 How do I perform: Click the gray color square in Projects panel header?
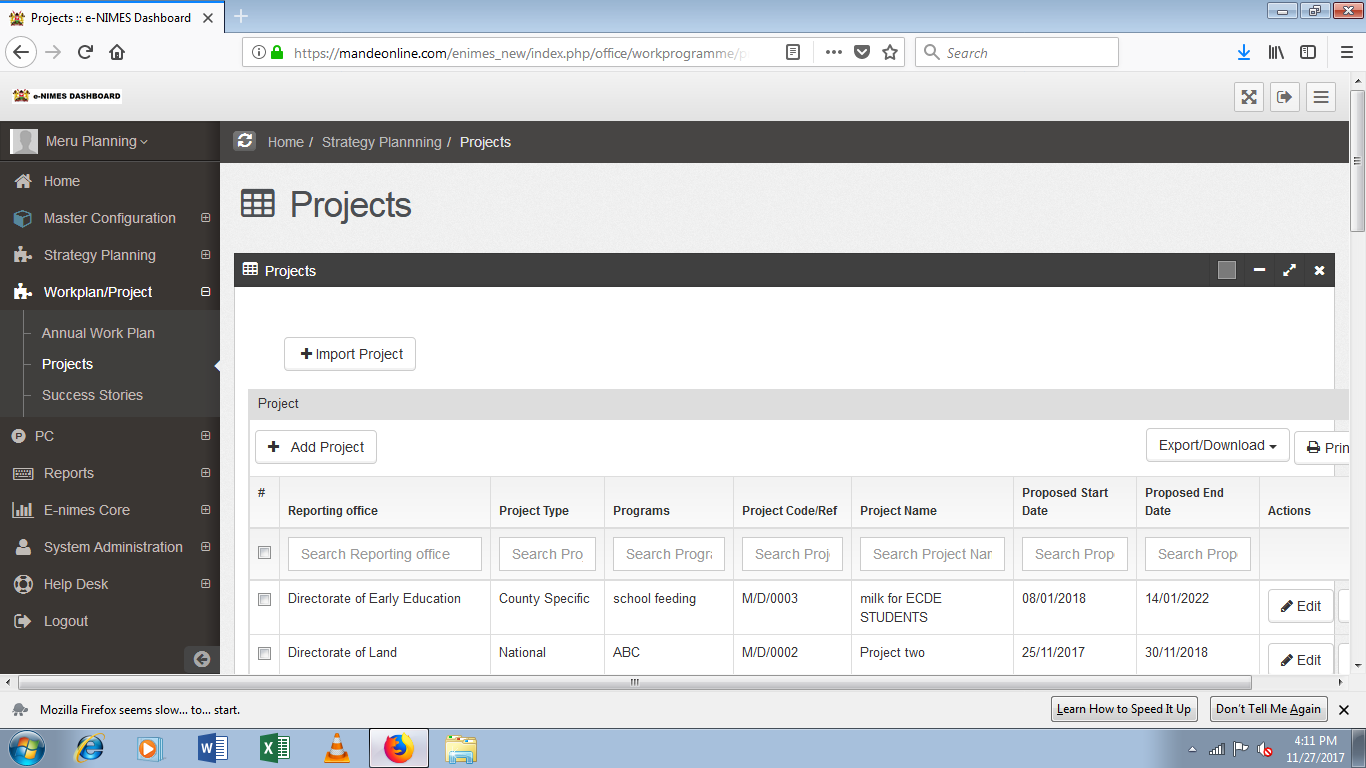coord(1227,270)
